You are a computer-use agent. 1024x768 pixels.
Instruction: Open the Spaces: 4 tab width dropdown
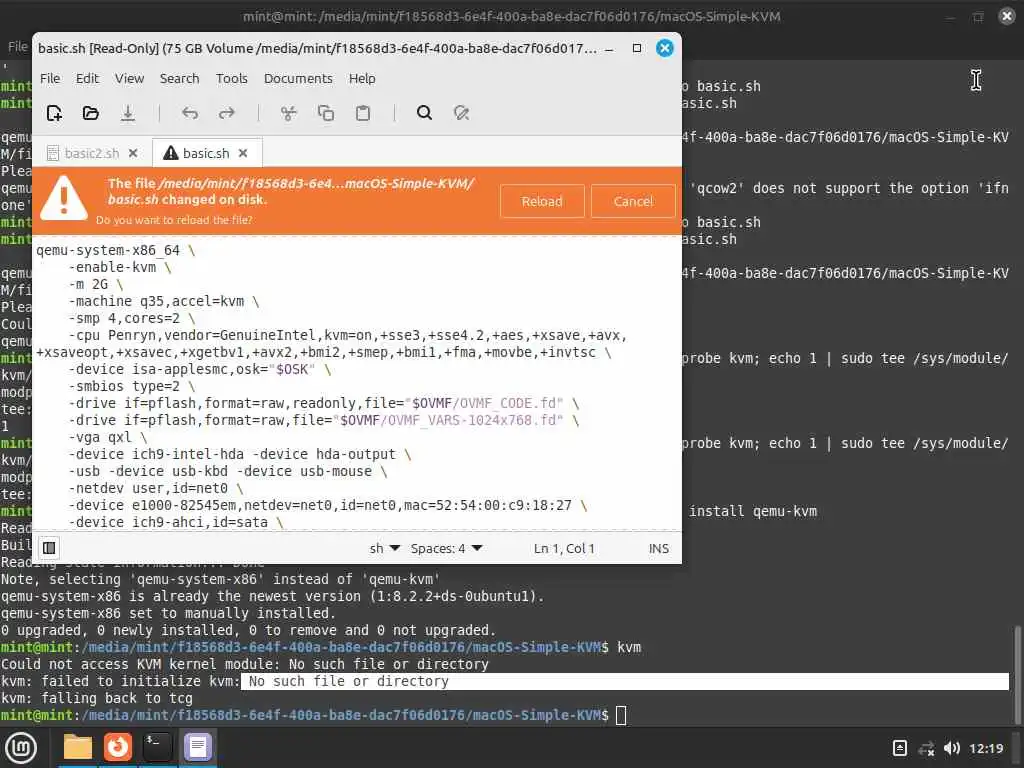tap(446, 549)
